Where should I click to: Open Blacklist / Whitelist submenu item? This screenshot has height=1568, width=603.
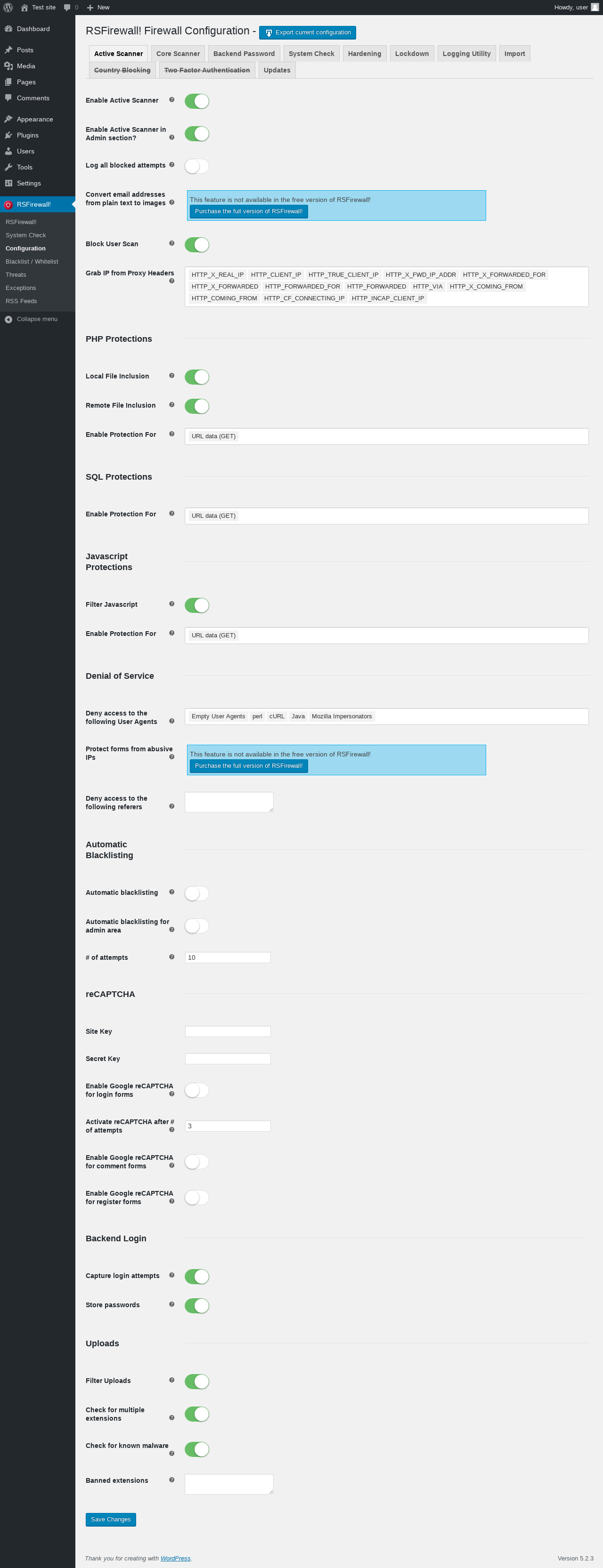(32, 262)
